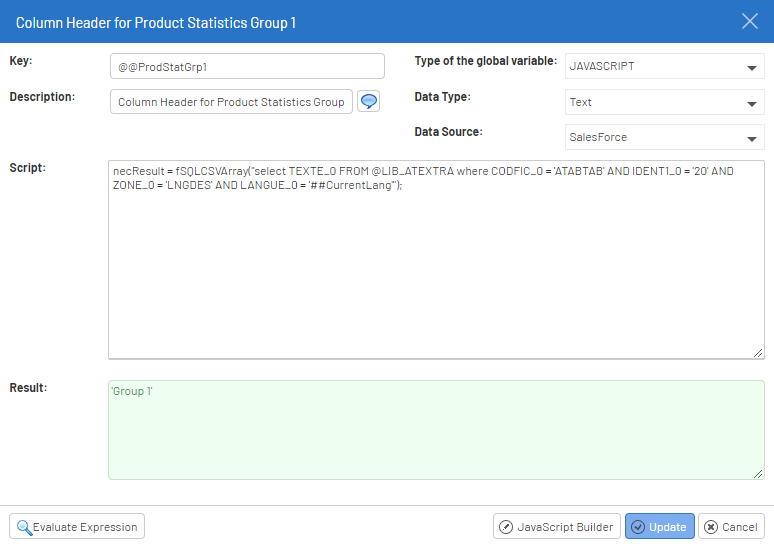Click the Script box resize handle
Viewport: 774px width, 550px height.
pos(758,352)
